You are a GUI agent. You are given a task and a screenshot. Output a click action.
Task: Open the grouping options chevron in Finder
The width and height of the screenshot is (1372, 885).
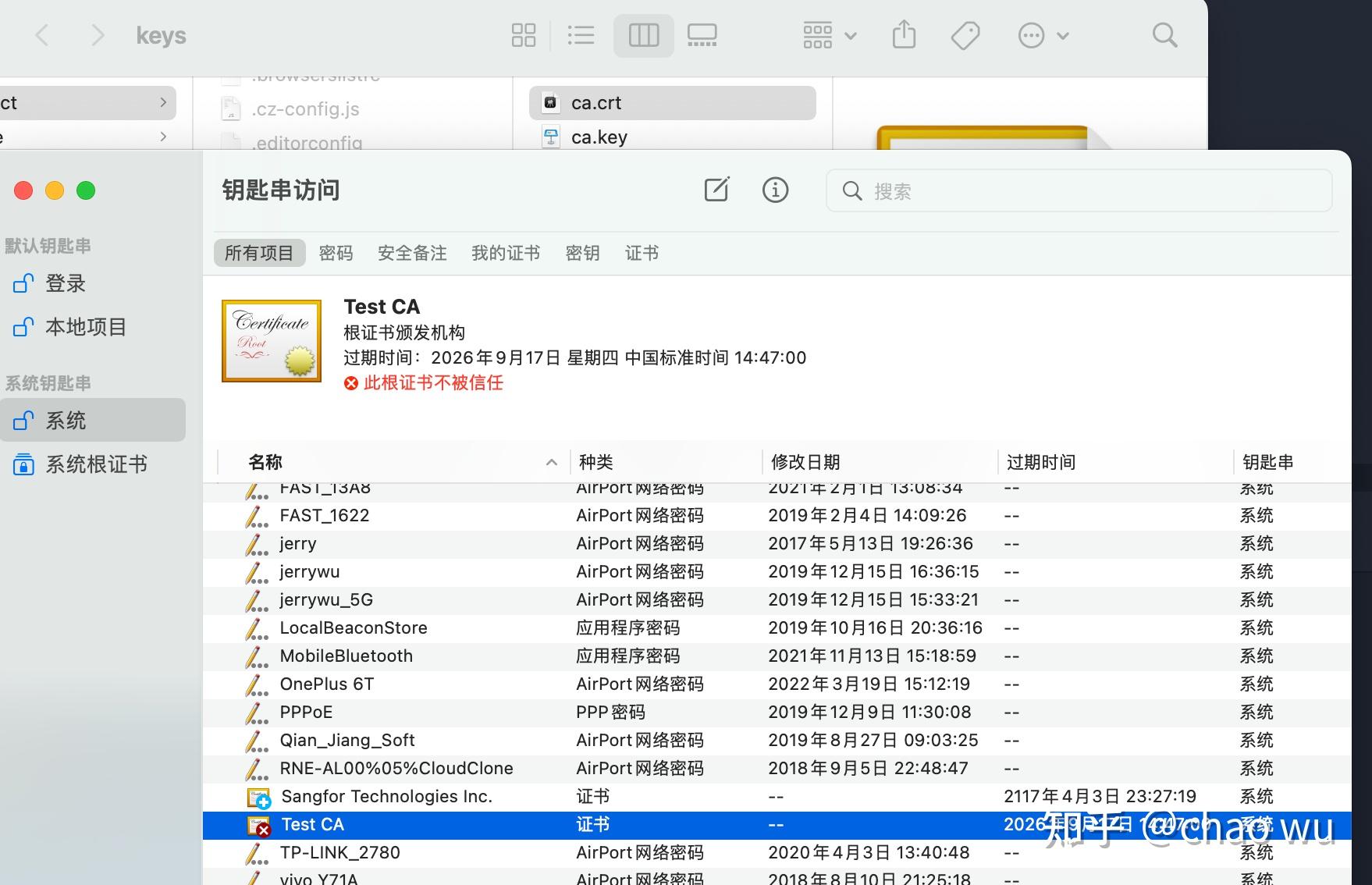pos(851,35)
